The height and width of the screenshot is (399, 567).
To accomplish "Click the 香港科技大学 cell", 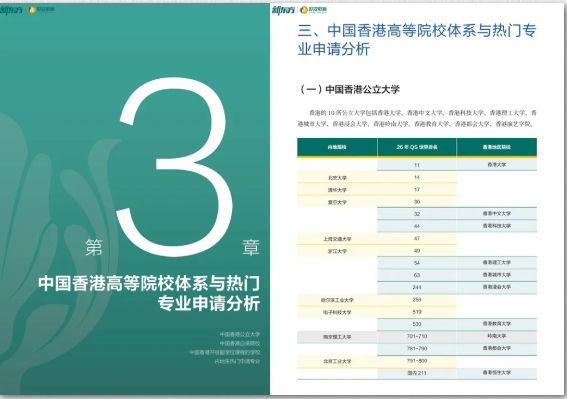I will [496, 226].
